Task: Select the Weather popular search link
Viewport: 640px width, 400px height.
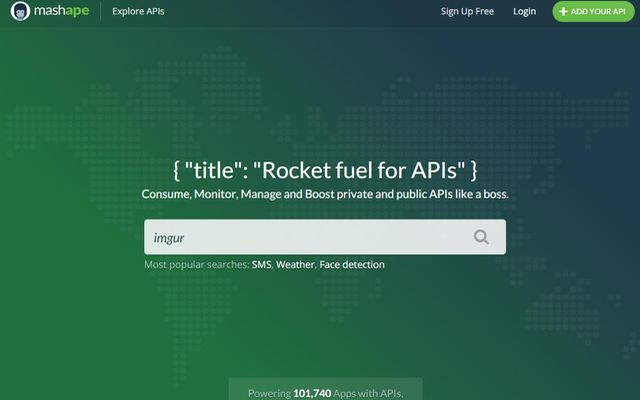Action: tap(295, 264)
